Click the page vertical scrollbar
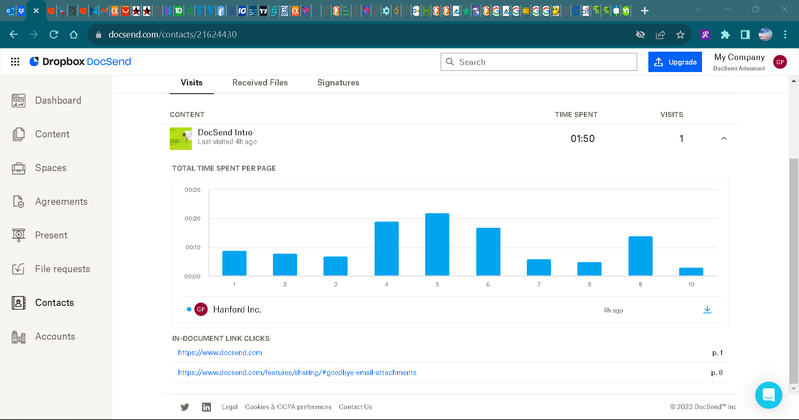 (x=793, y=270)
